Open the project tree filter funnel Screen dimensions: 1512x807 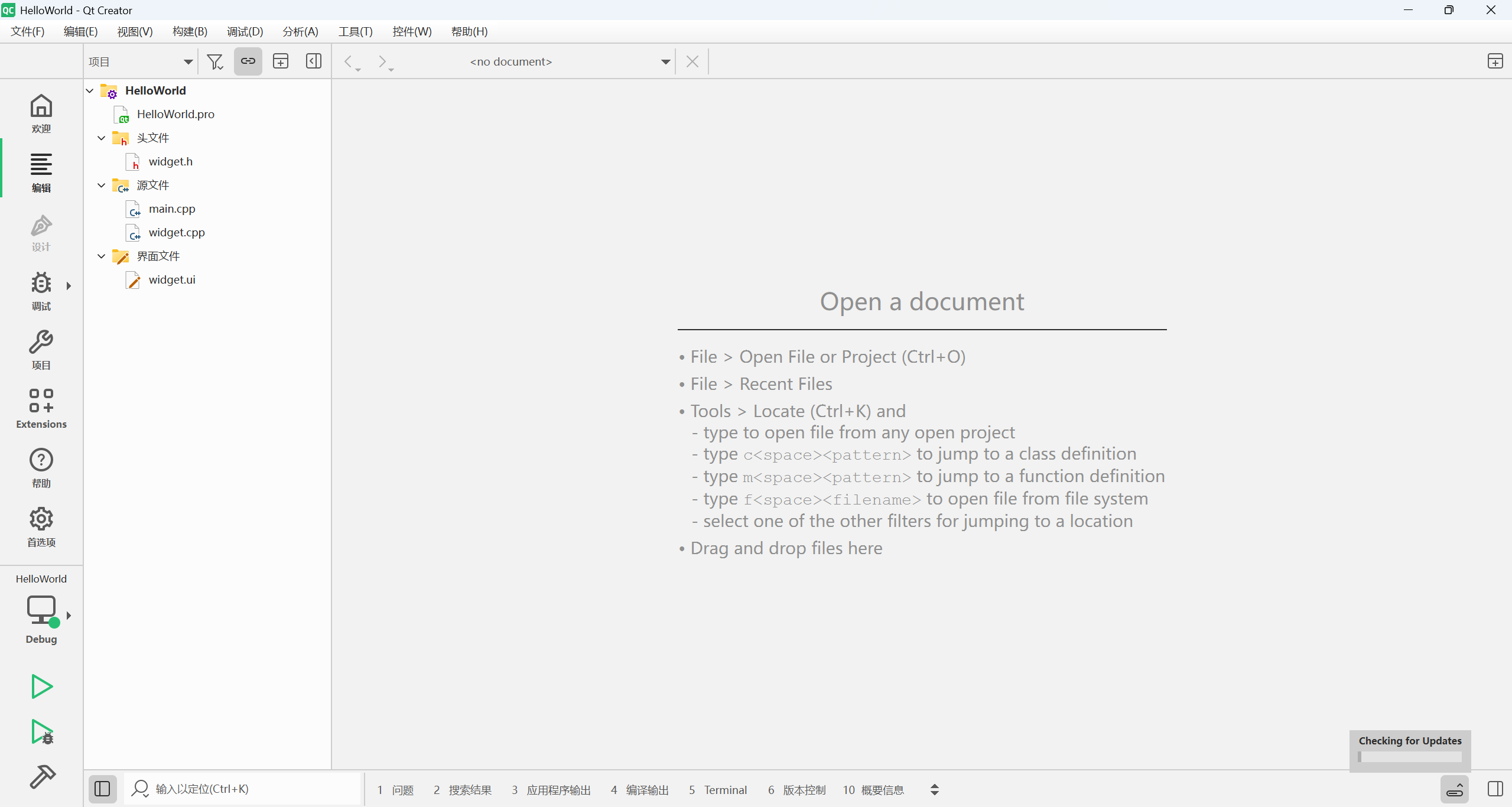pyautogui.click(x=215, y=61)
